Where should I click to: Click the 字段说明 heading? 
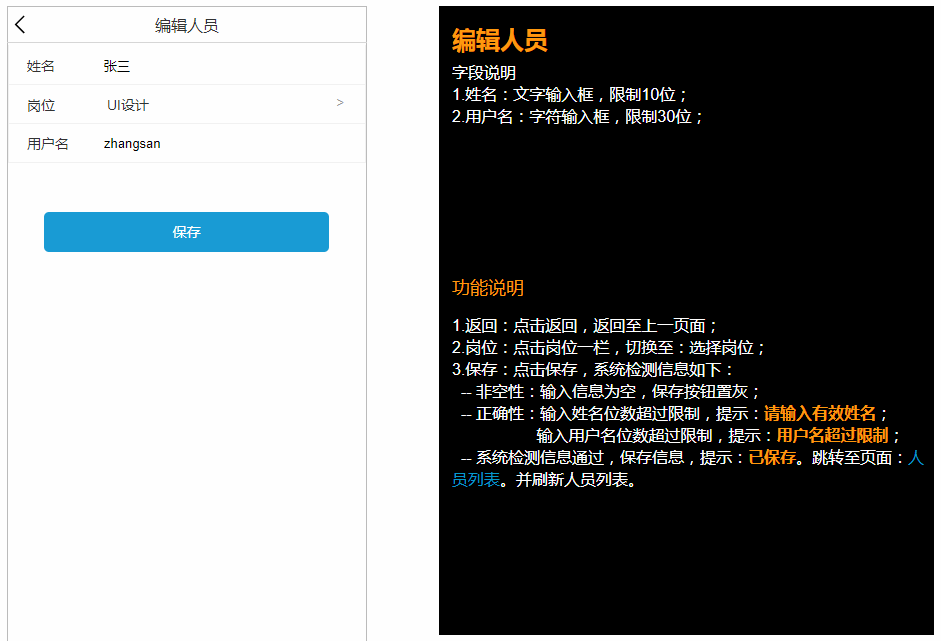point(484,73)
